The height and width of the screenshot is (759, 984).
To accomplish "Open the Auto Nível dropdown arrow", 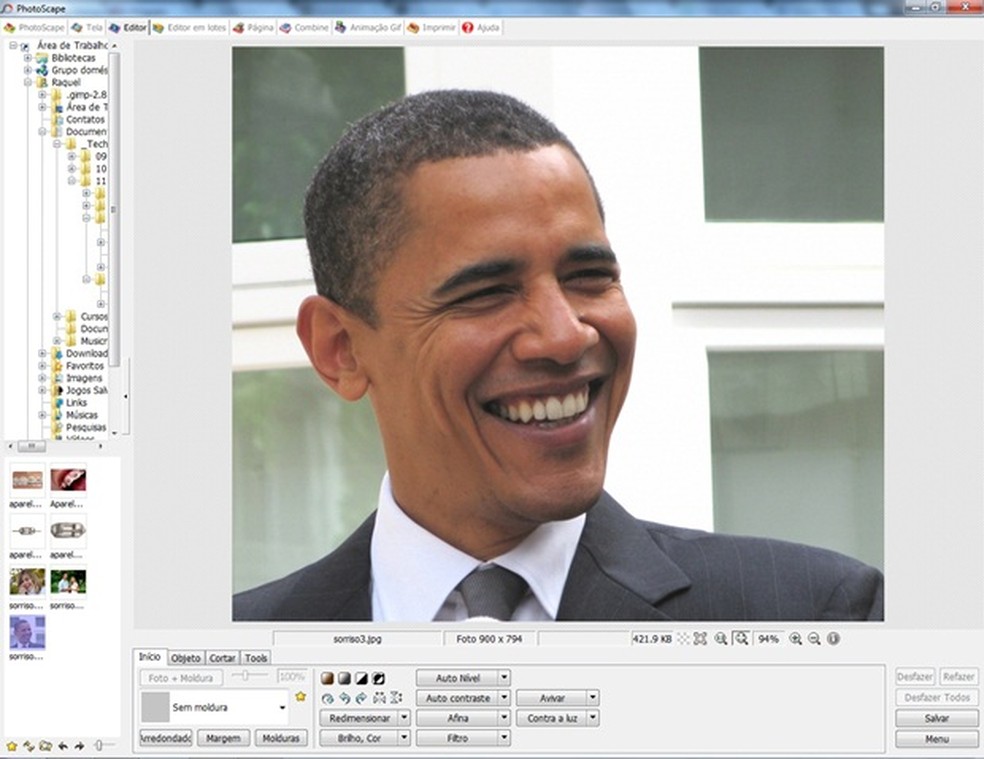I will click(504, 678).
